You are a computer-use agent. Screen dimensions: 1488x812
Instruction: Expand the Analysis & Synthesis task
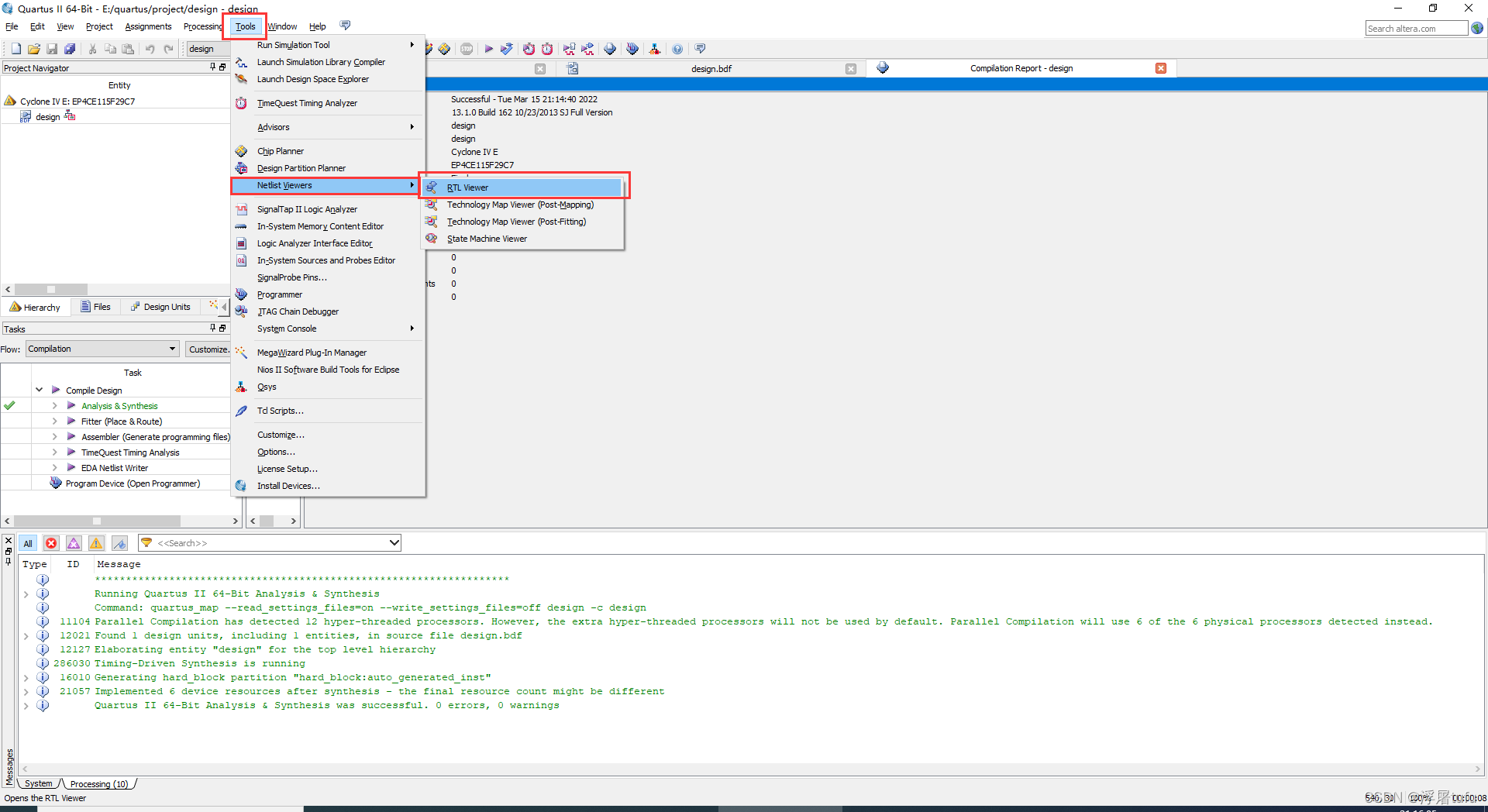pos(54,405)
